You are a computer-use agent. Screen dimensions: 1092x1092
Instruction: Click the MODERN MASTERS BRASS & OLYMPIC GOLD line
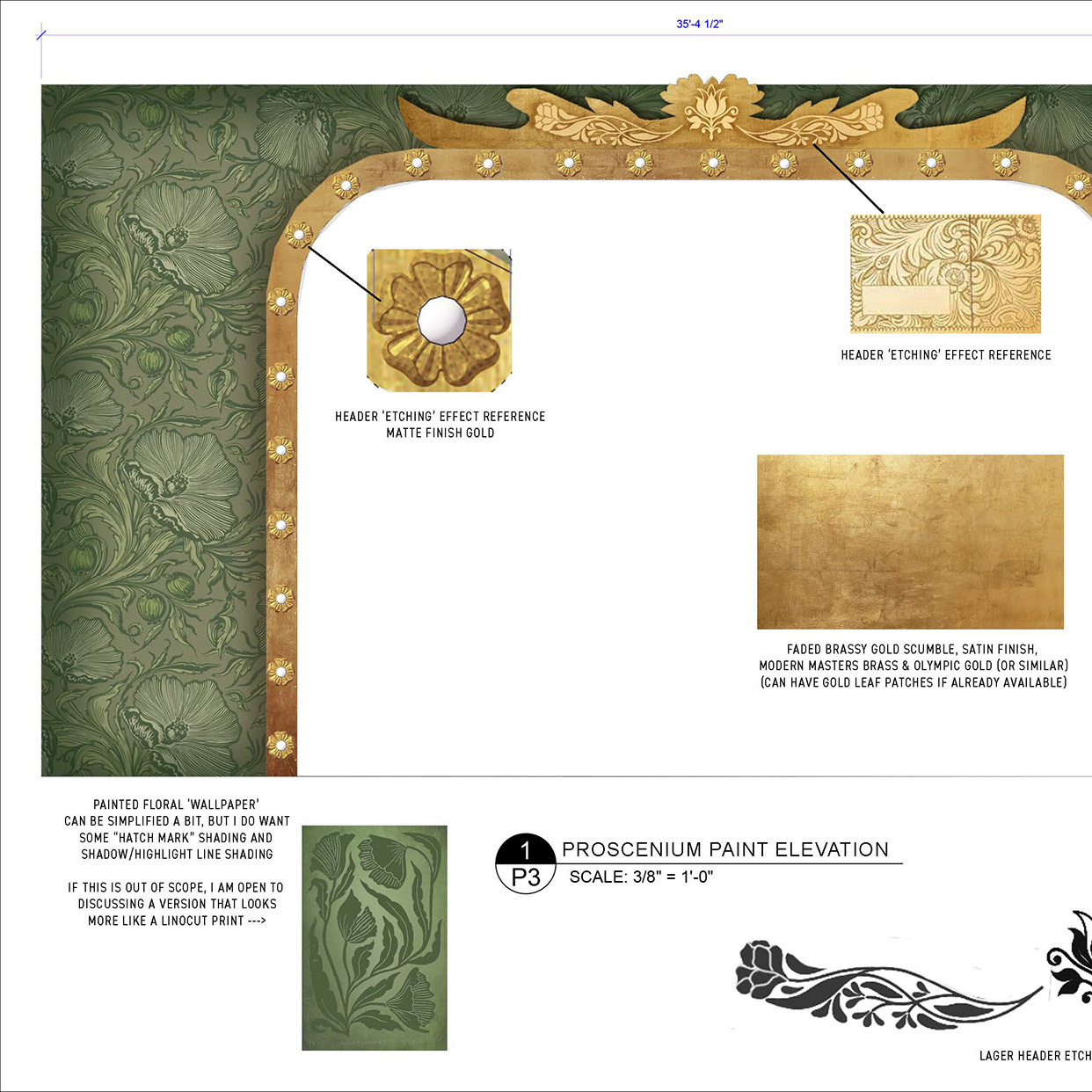[914, 666]
